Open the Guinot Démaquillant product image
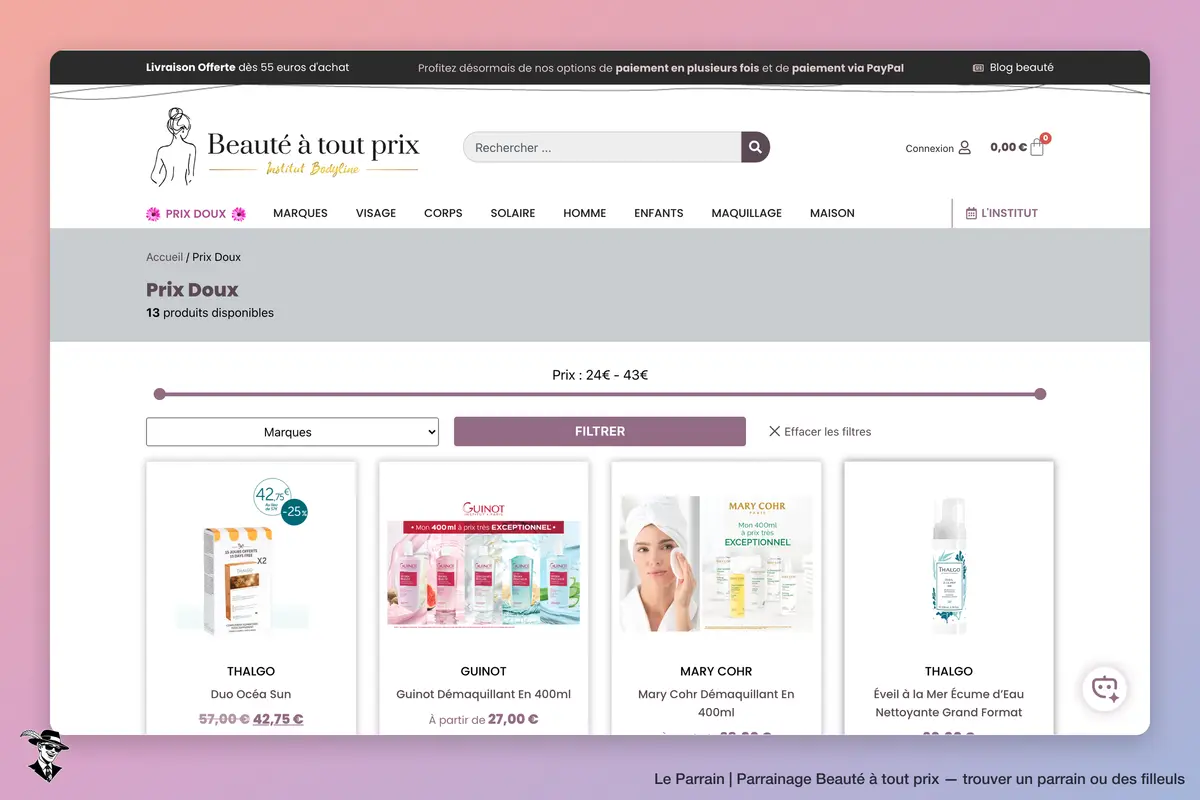This screenshot has height=800, width=1200. (484, 565)
